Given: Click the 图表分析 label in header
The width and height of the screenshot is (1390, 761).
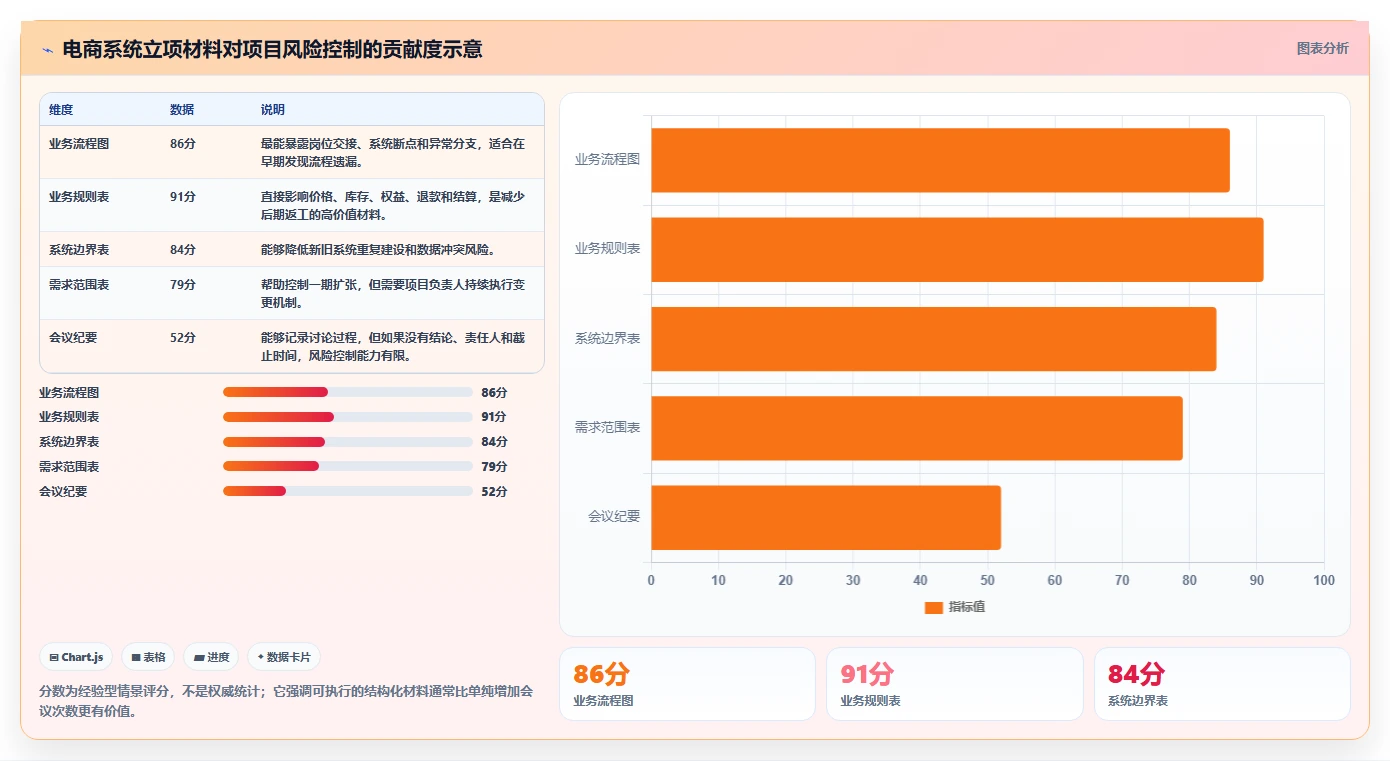Looking at the screenshot, I should (x=1322, y=48).
